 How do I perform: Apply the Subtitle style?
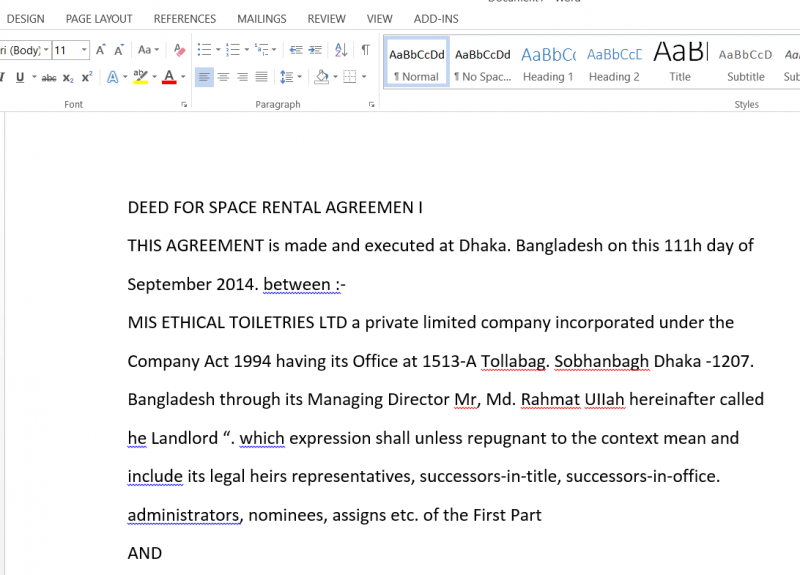745,63
